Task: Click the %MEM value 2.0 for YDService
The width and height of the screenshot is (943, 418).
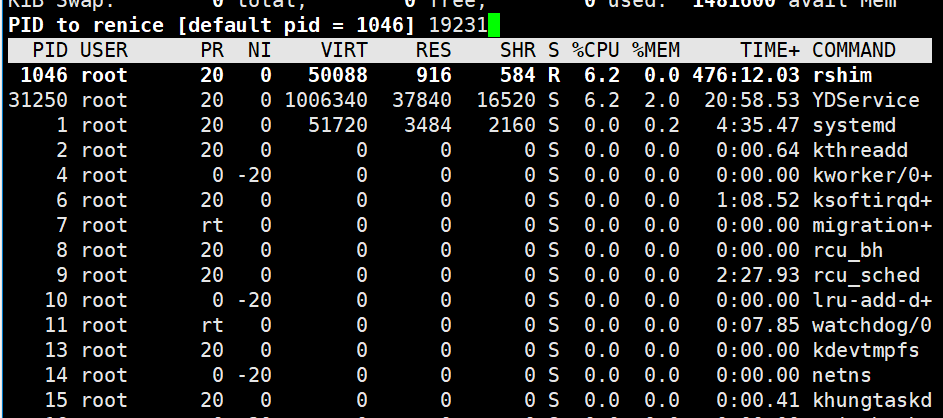Action: point(662,100)
